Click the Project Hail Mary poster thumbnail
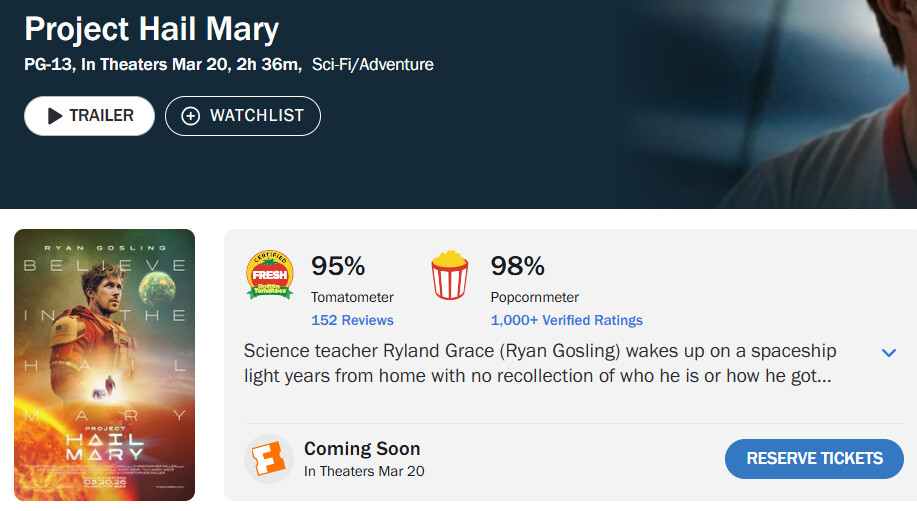917x511 pixels. 104,365
